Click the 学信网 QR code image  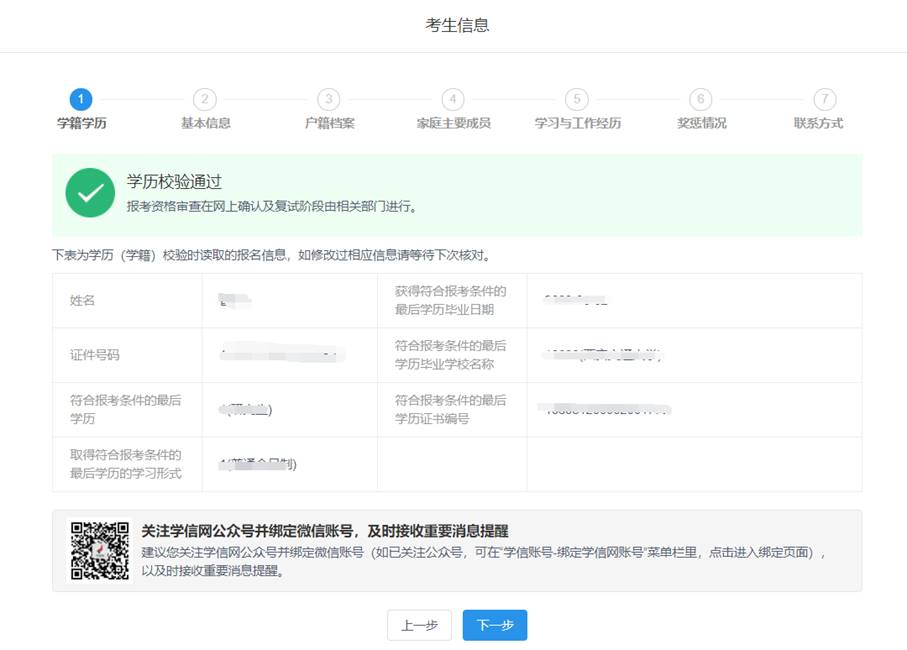[99, 550]
